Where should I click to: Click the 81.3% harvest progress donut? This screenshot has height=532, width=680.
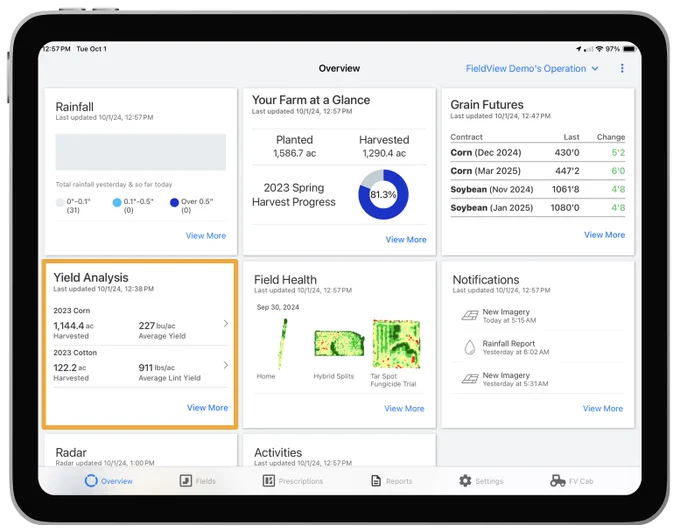click(x=383, y=194)
